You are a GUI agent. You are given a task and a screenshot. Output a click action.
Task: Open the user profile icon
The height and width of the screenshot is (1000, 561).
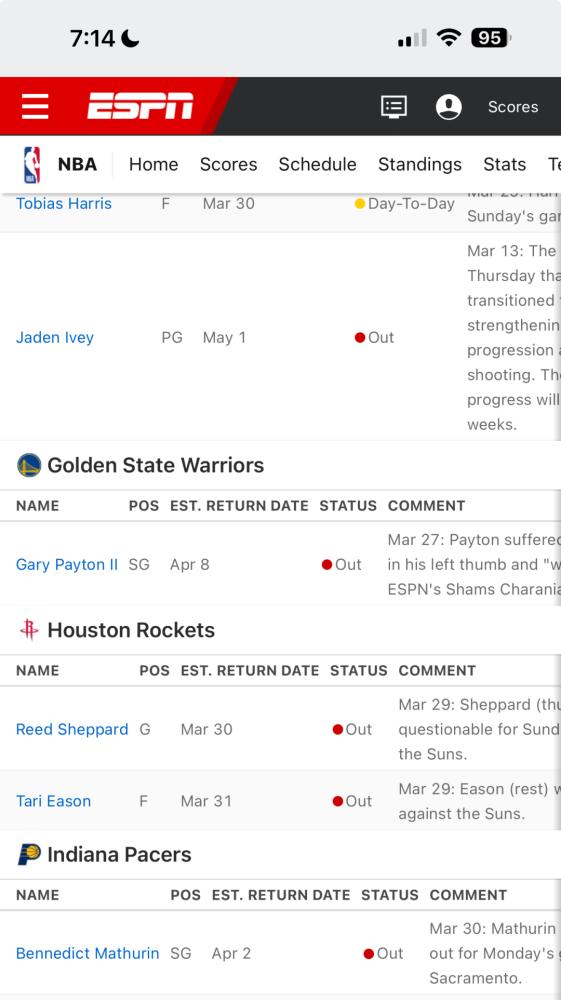pos(449,107)
